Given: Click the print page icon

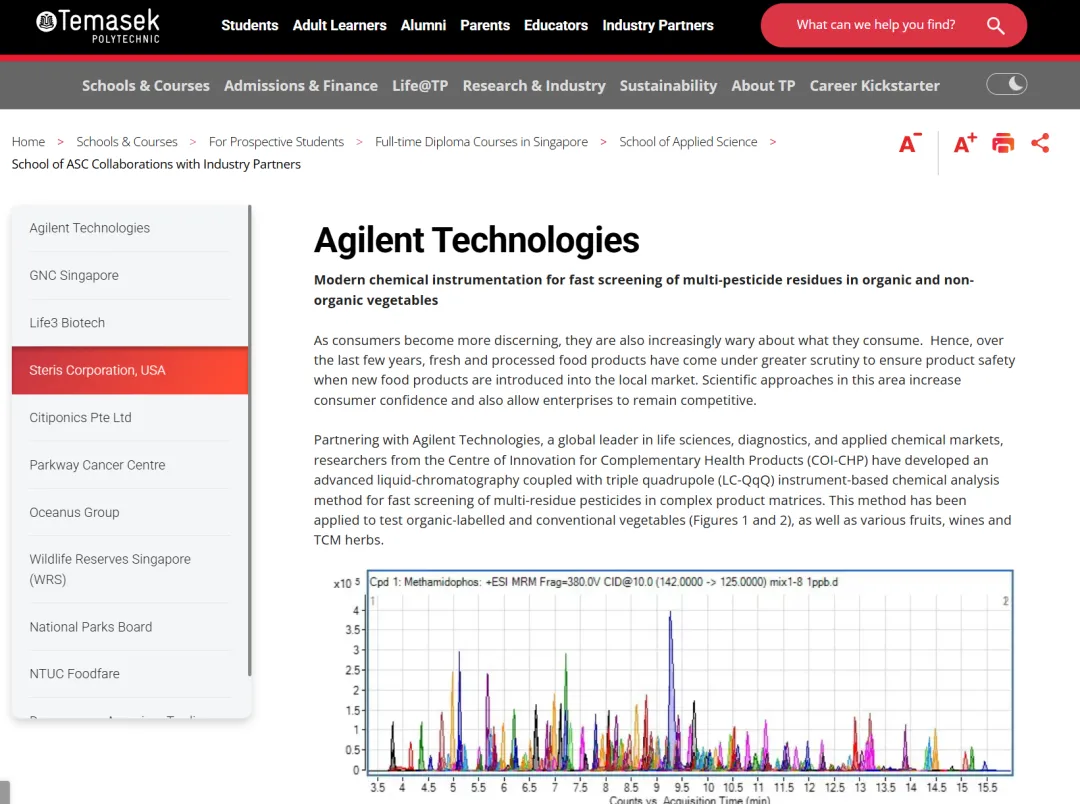Looking at the screenshot, I should [1003, 143].
